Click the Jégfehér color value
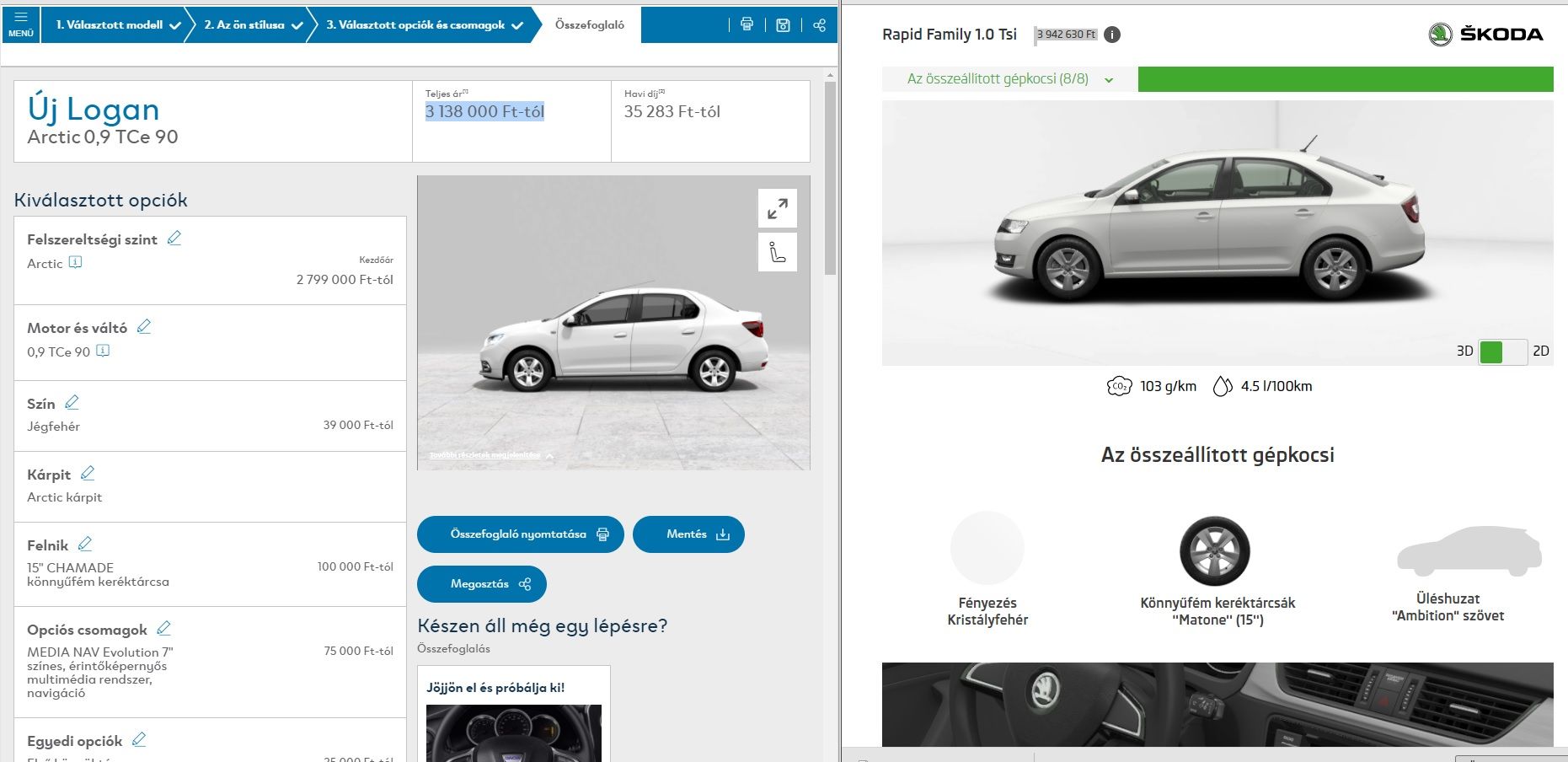Image resolution: width=1568 pixels, height=762 pixels. (x=53, y=427)
